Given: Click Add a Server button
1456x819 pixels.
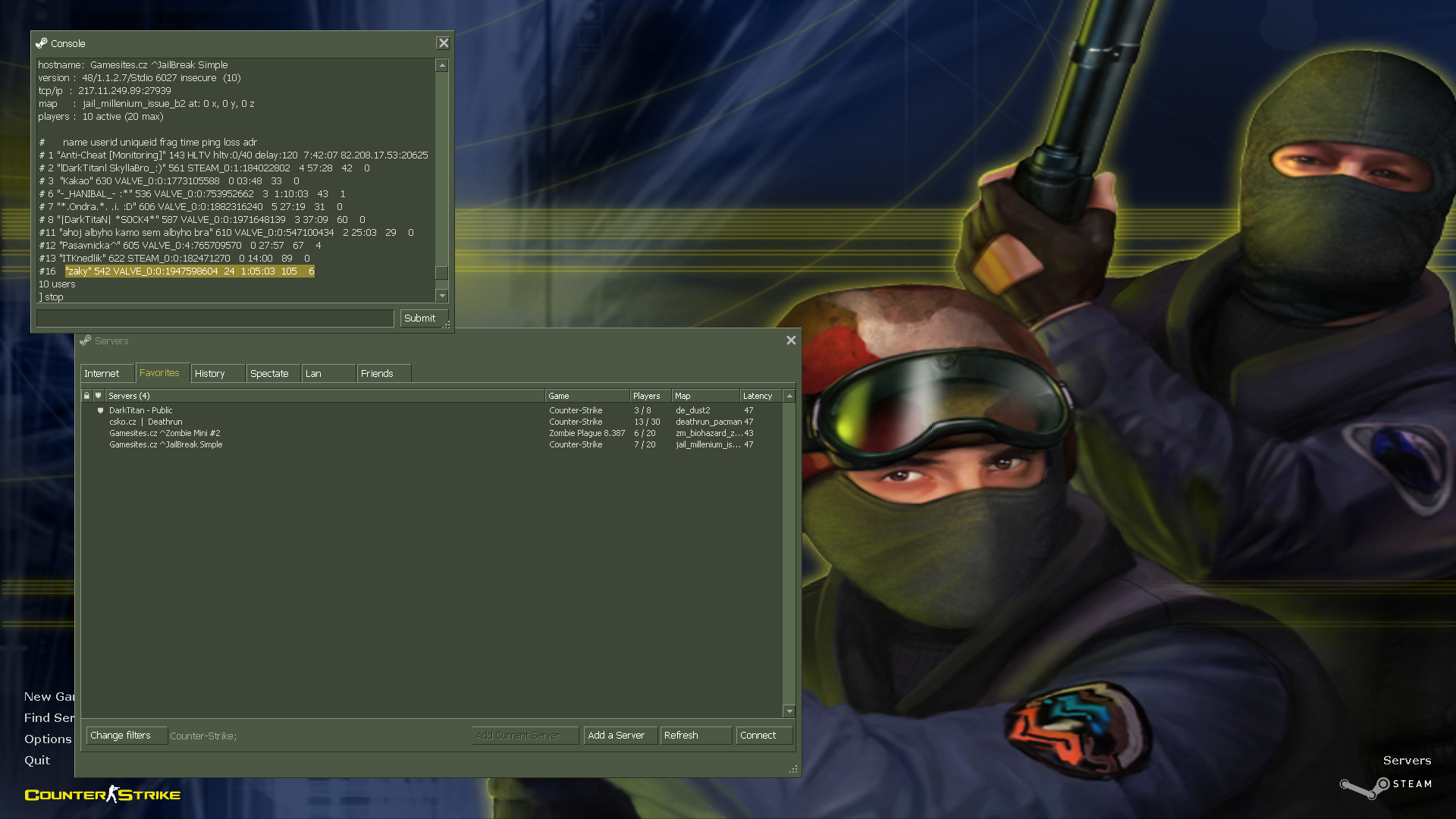Looking at the screenshot, I should (x=620, y=736).
